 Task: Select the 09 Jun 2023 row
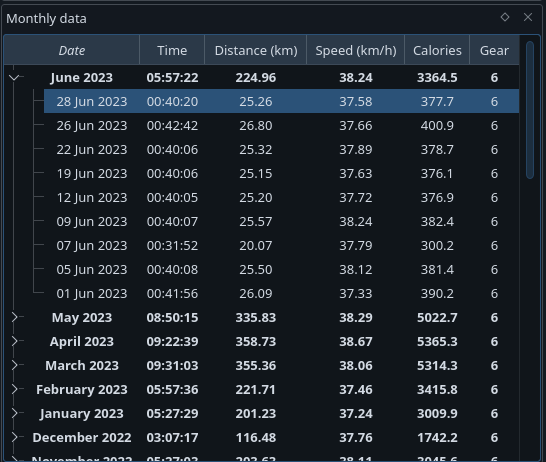pos(281,221)
